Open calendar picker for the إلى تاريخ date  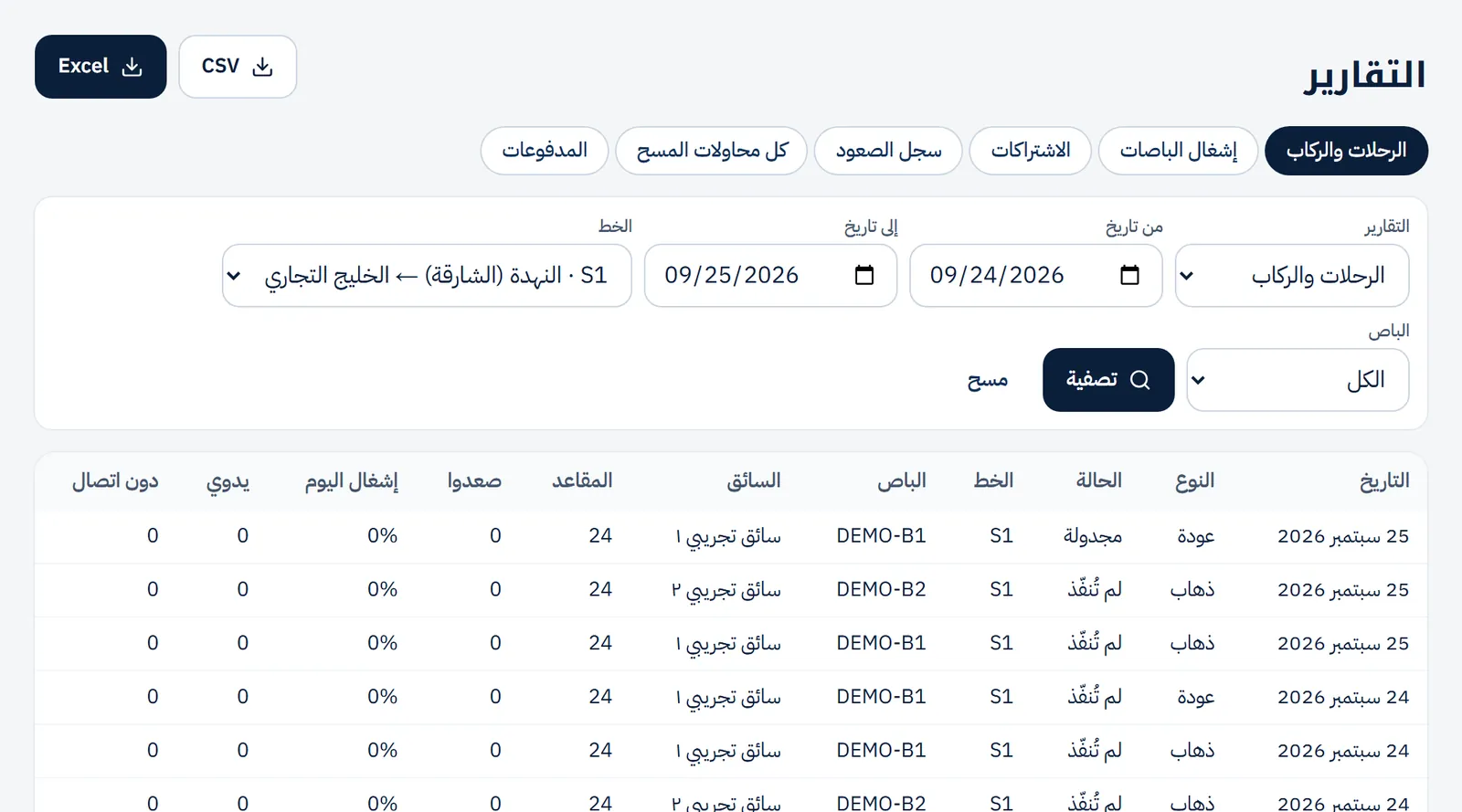tap(864, 275)
